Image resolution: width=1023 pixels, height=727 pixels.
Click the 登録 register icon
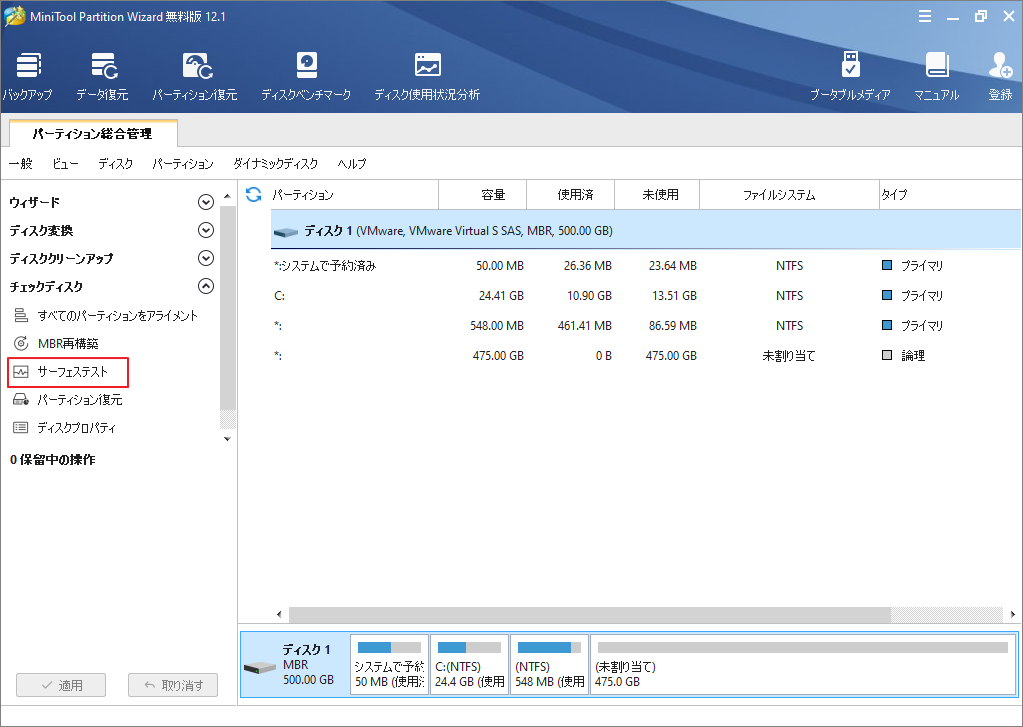click(1000, 76)
